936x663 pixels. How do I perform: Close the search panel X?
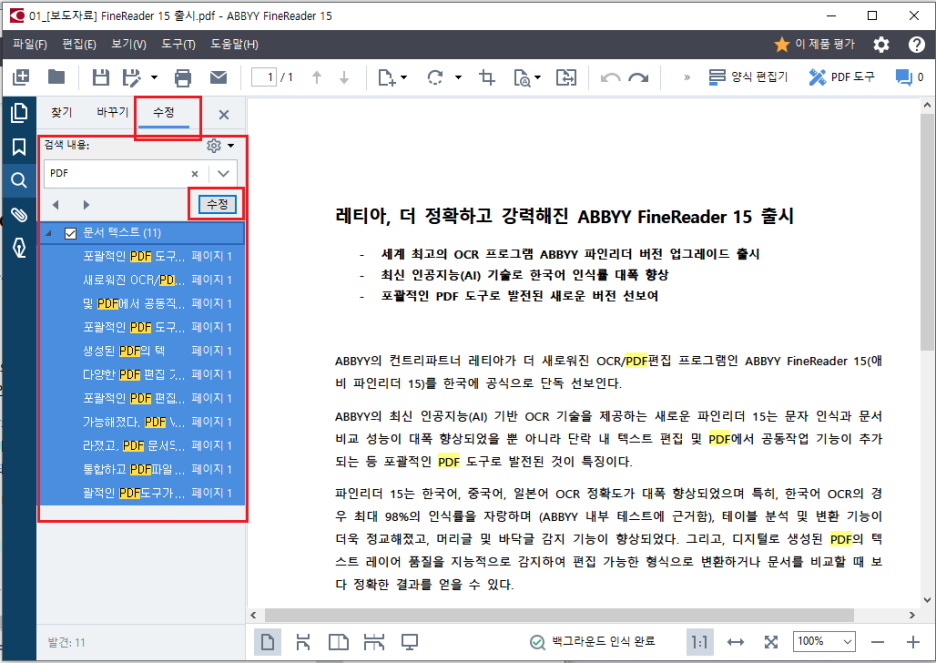point(224,115)
